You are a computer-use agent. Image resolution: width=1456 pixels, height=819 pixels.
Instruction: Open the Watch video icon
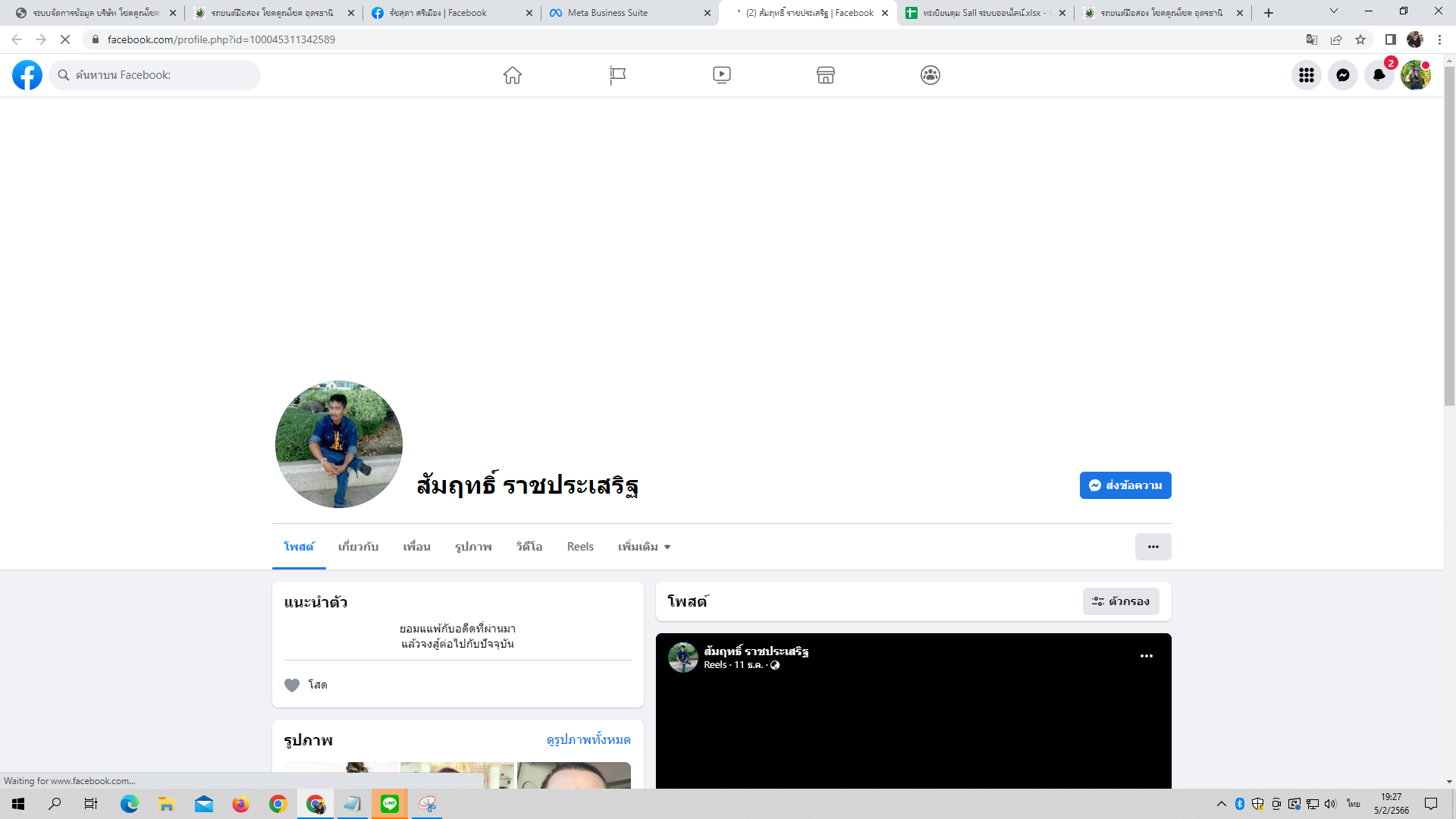coord(721,75)
